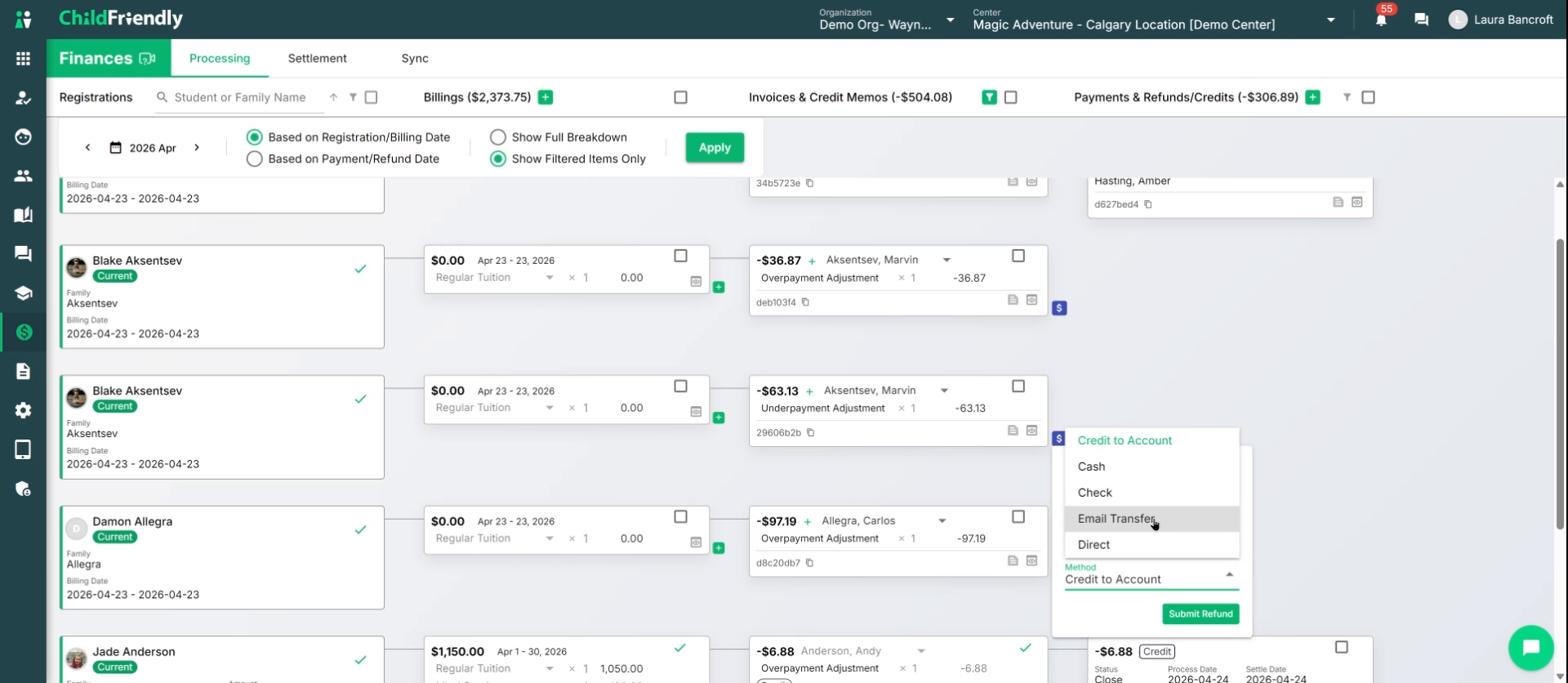
Task: Open Regular Tuition dropdown in Jade Anderson billing
Action: pyautogui.click(x=550, y=668)
